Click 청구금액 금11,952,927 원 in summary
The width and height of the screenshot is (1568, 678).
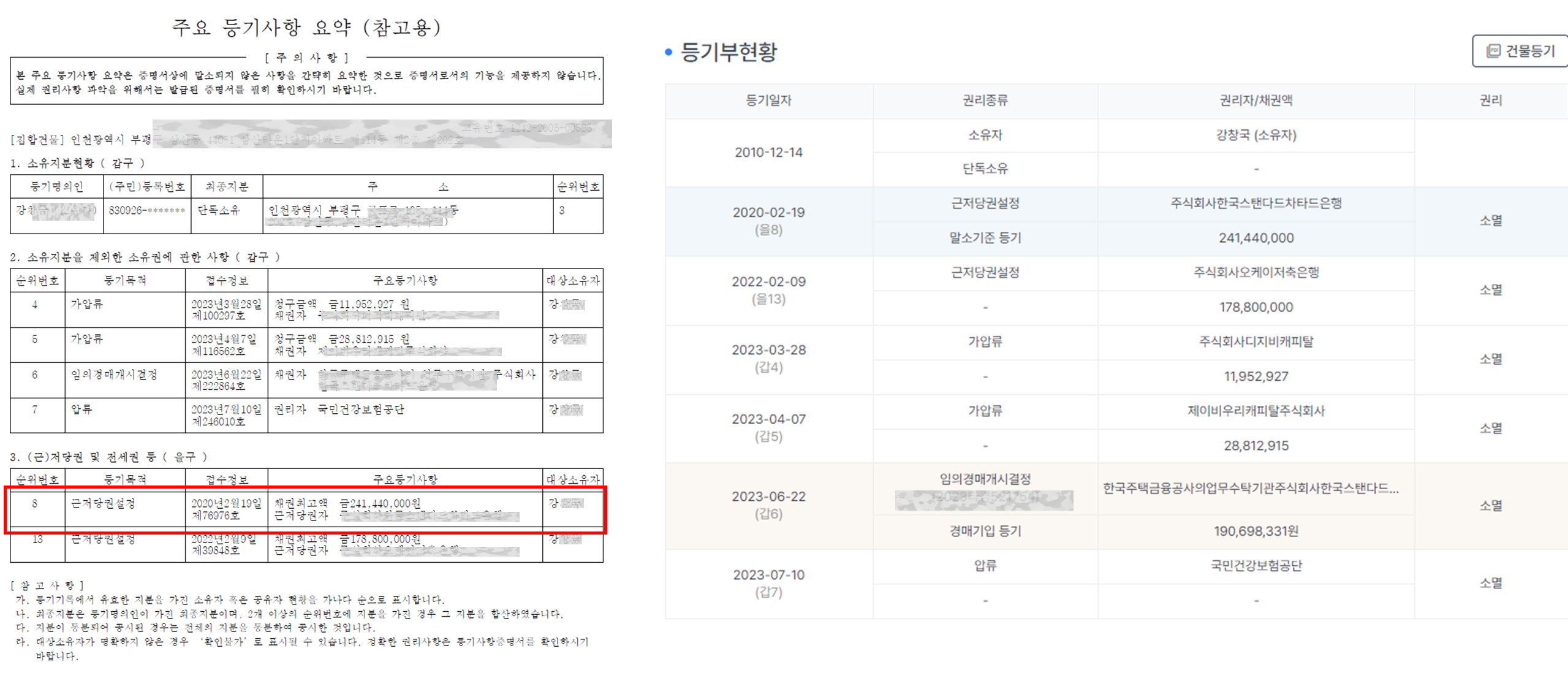coord(342,304)
